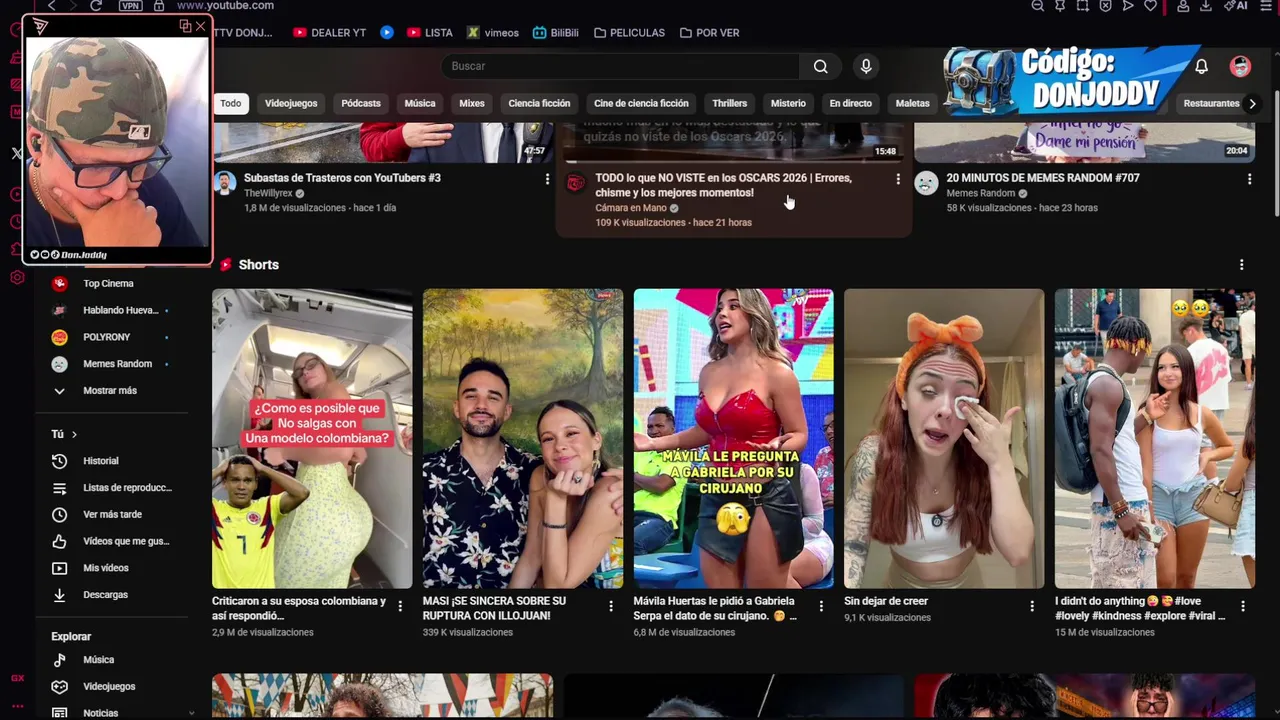Select the En directo filter chip

[x=851, y=103]
